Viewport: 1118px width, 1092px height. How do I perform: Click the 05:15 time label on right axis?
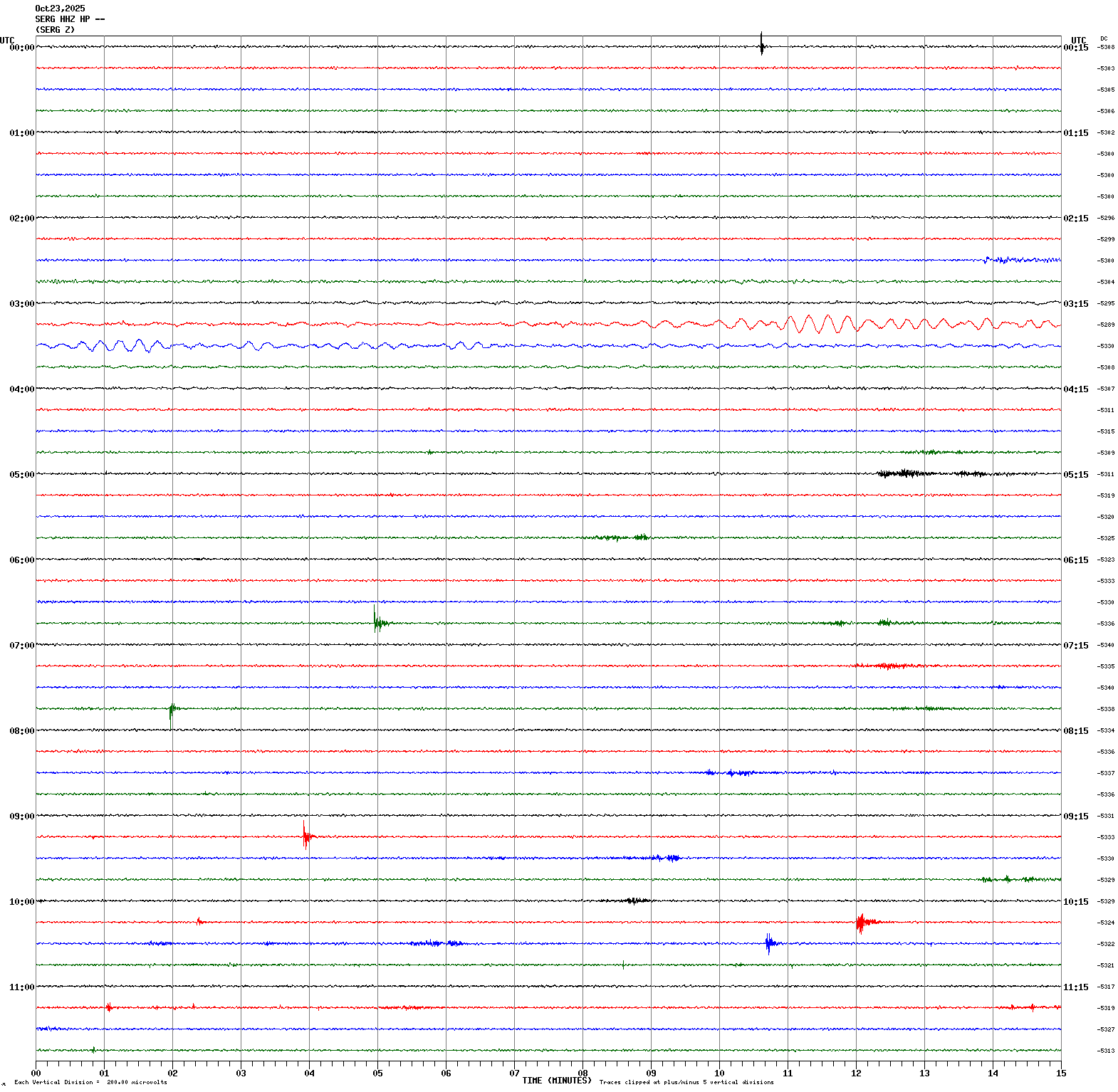point(1075,475)
